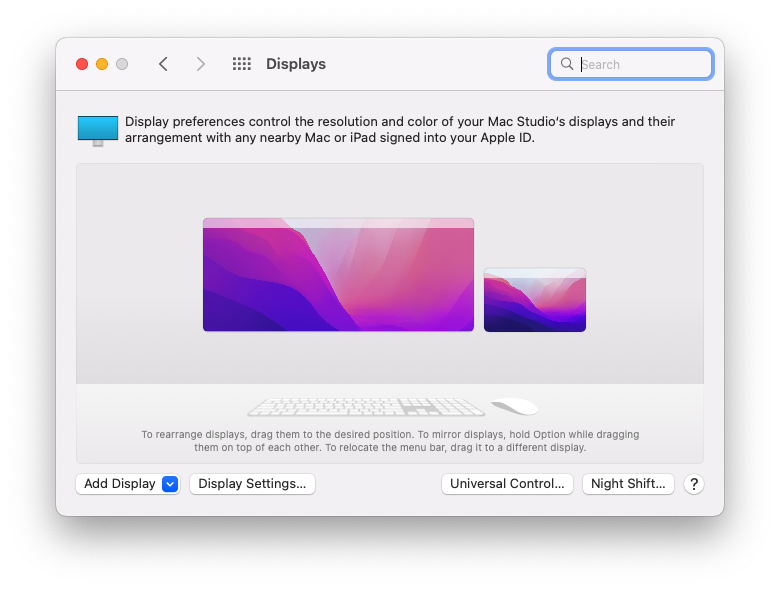The height and width of the screenshot is (590, 780).
Task: Go back with the left chevron arrow
Action: [163, 64]
